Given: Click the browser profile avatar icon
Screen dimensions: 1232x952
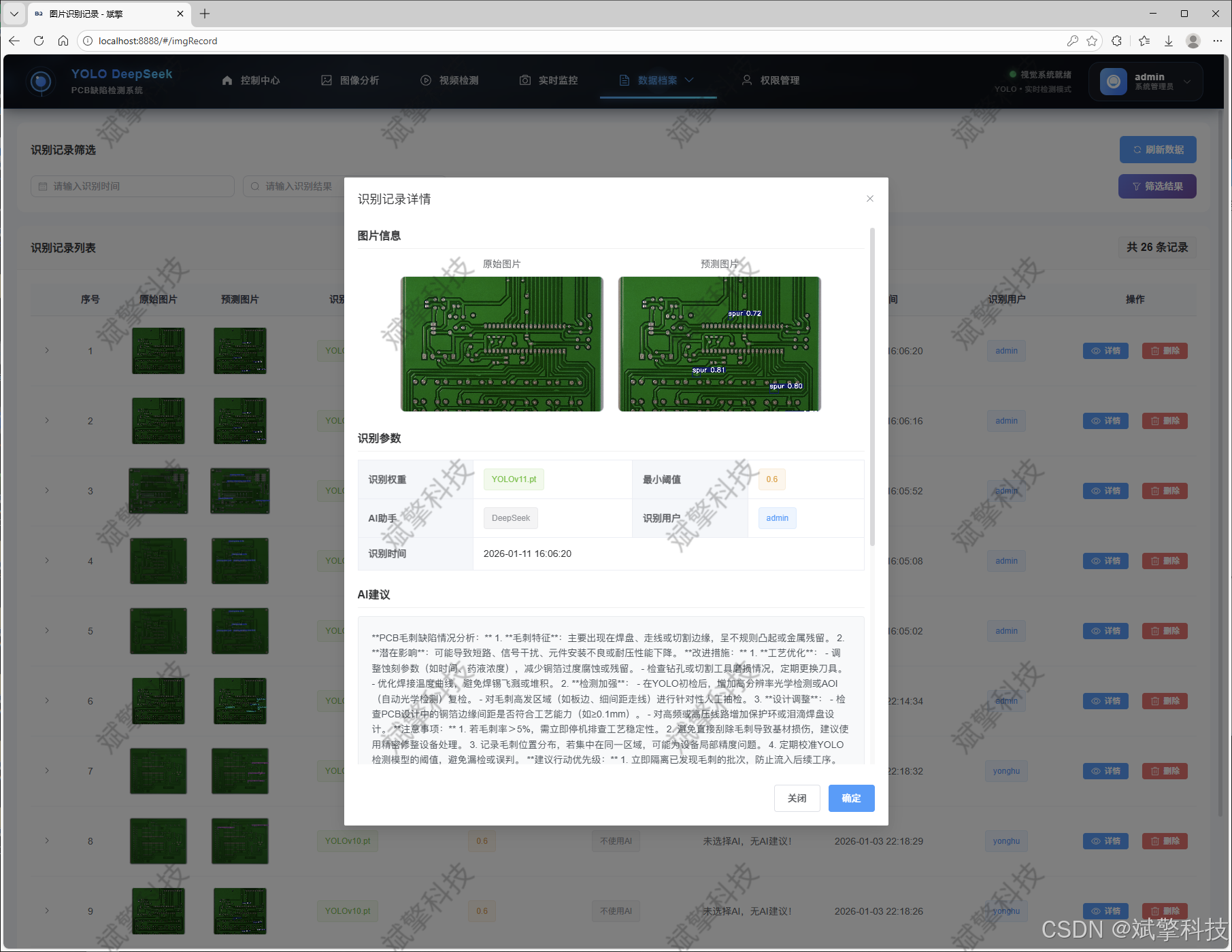Looking at the screenshot, I should tap(1193, 41).
